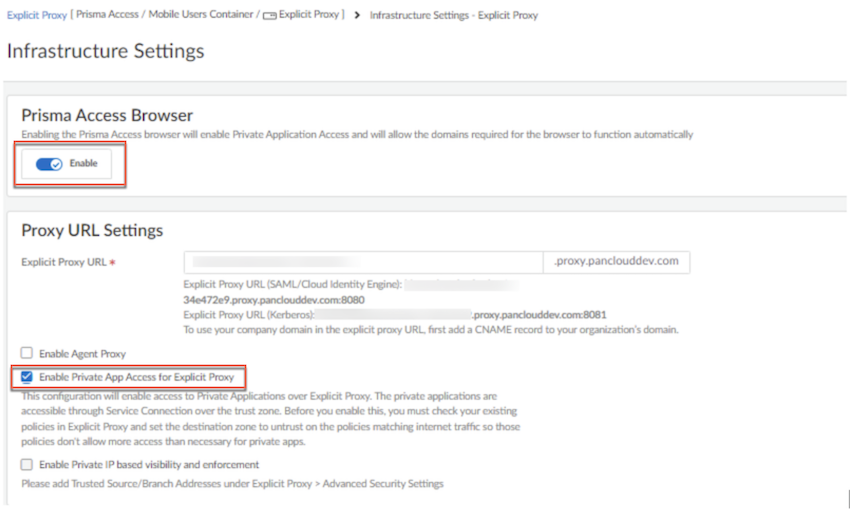Click the Infrastructure Settings page heading

tap(106, 51)
